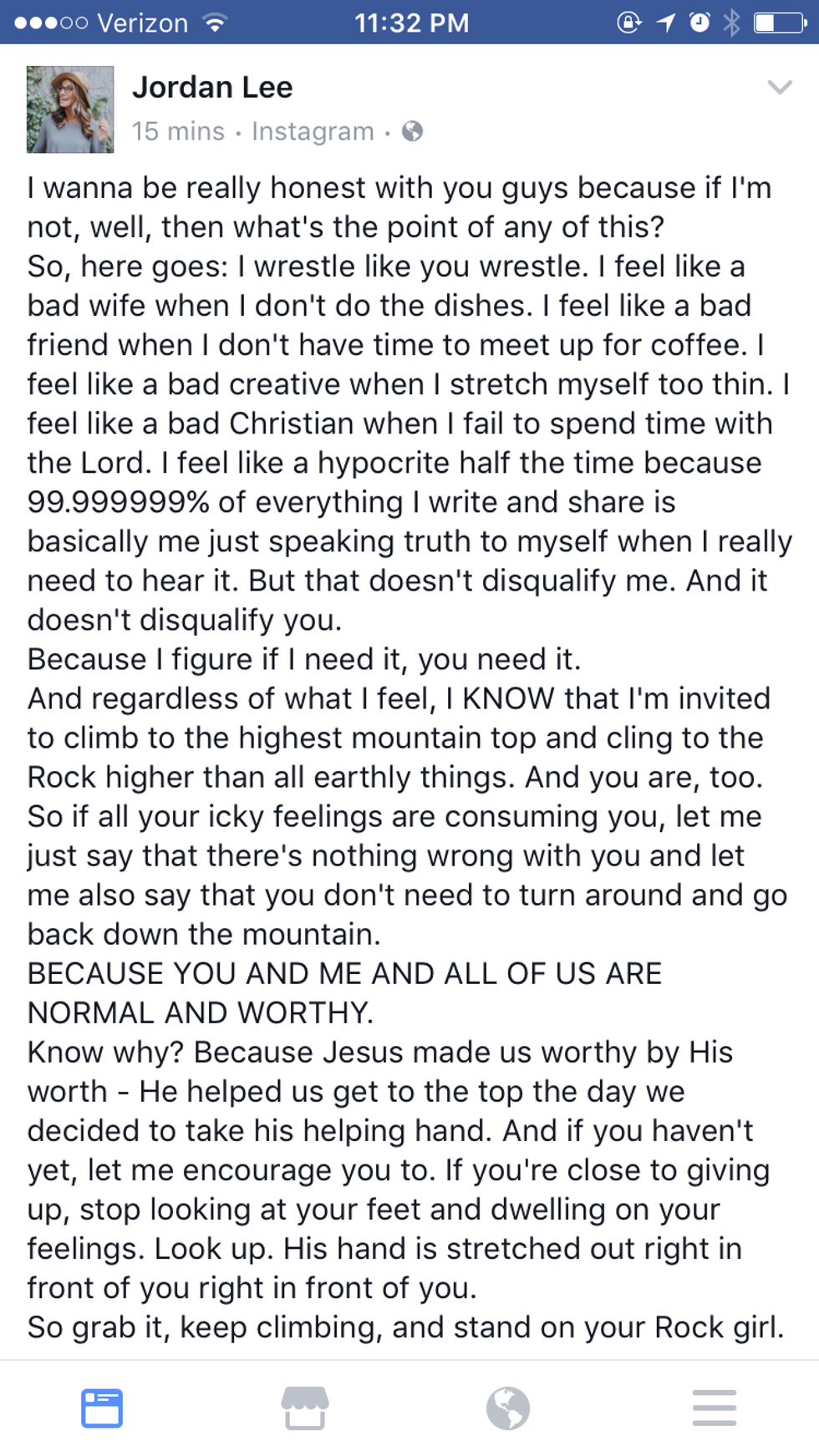Tap the Public audience globe icon
The image size is (819, 1456).
click(x=412, y=131)
